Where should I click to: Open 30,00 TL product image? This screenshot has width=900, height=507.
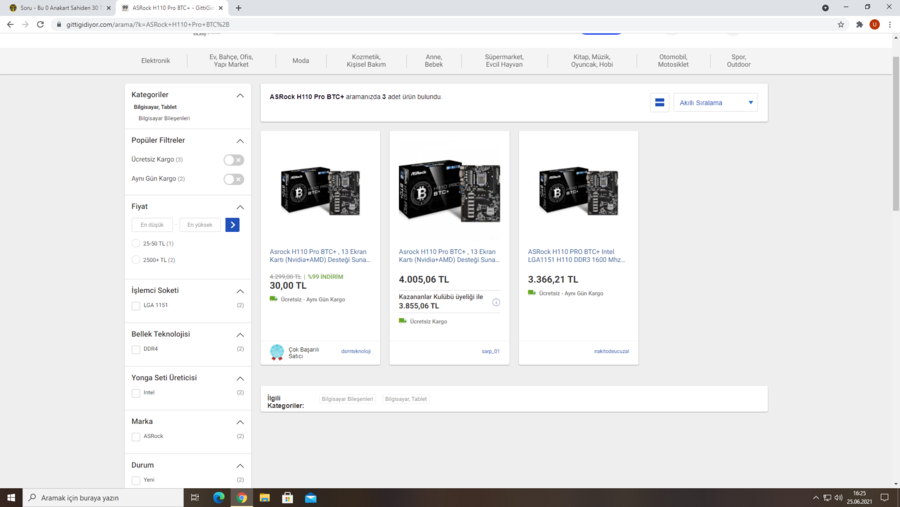320,191
